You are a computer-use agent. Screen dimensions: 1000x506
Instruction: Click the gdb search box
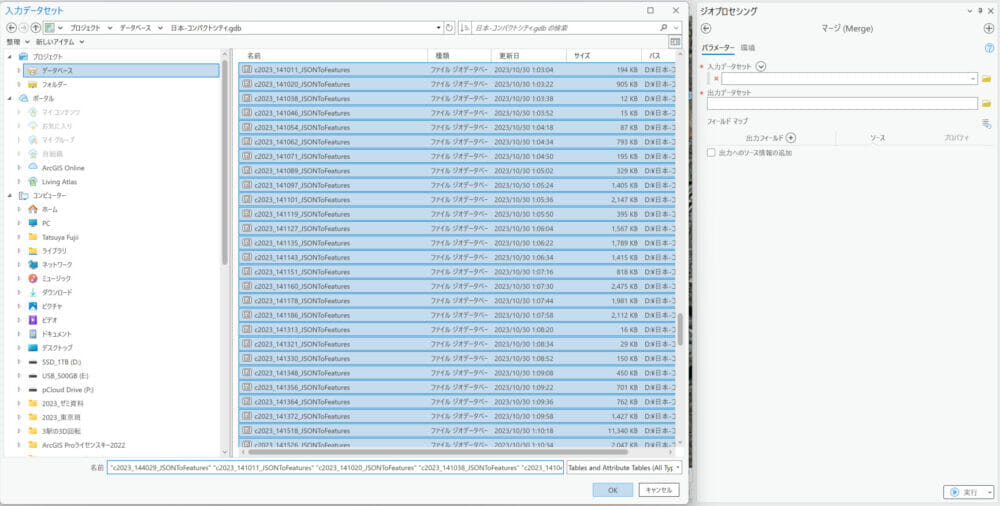(565, 28)
